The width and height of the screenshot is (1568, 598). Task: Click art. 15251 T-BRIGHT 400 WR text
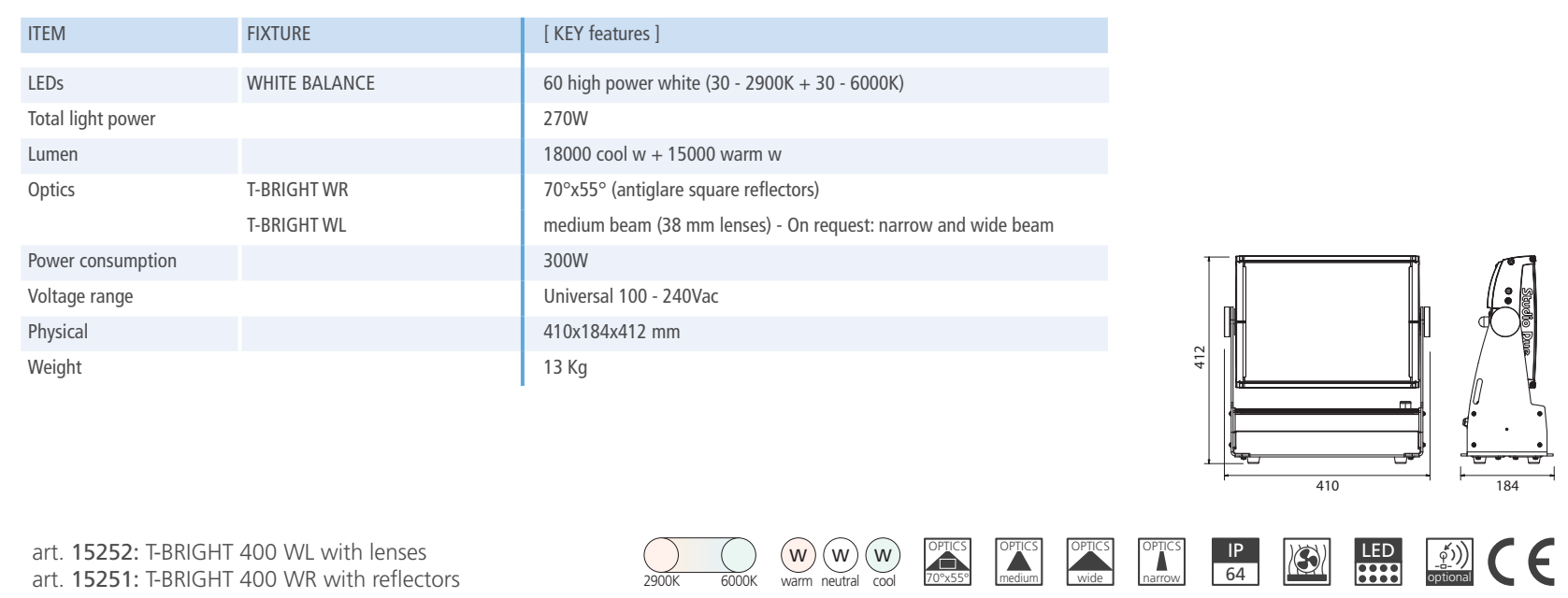[x=246, y=579]
